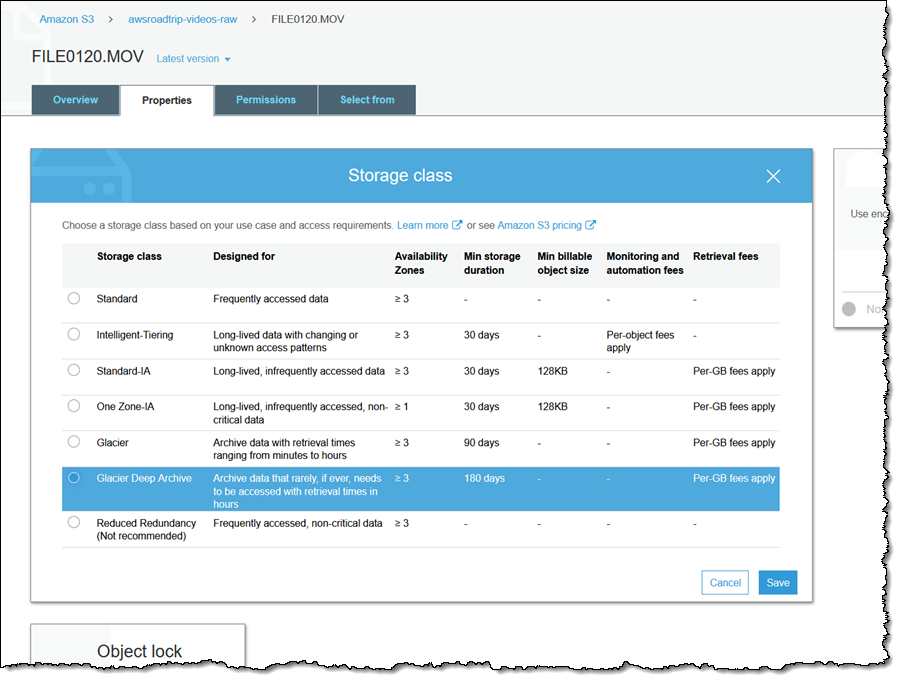Click the Retrieval fees column header
The image size is (900, 680).
726,256
